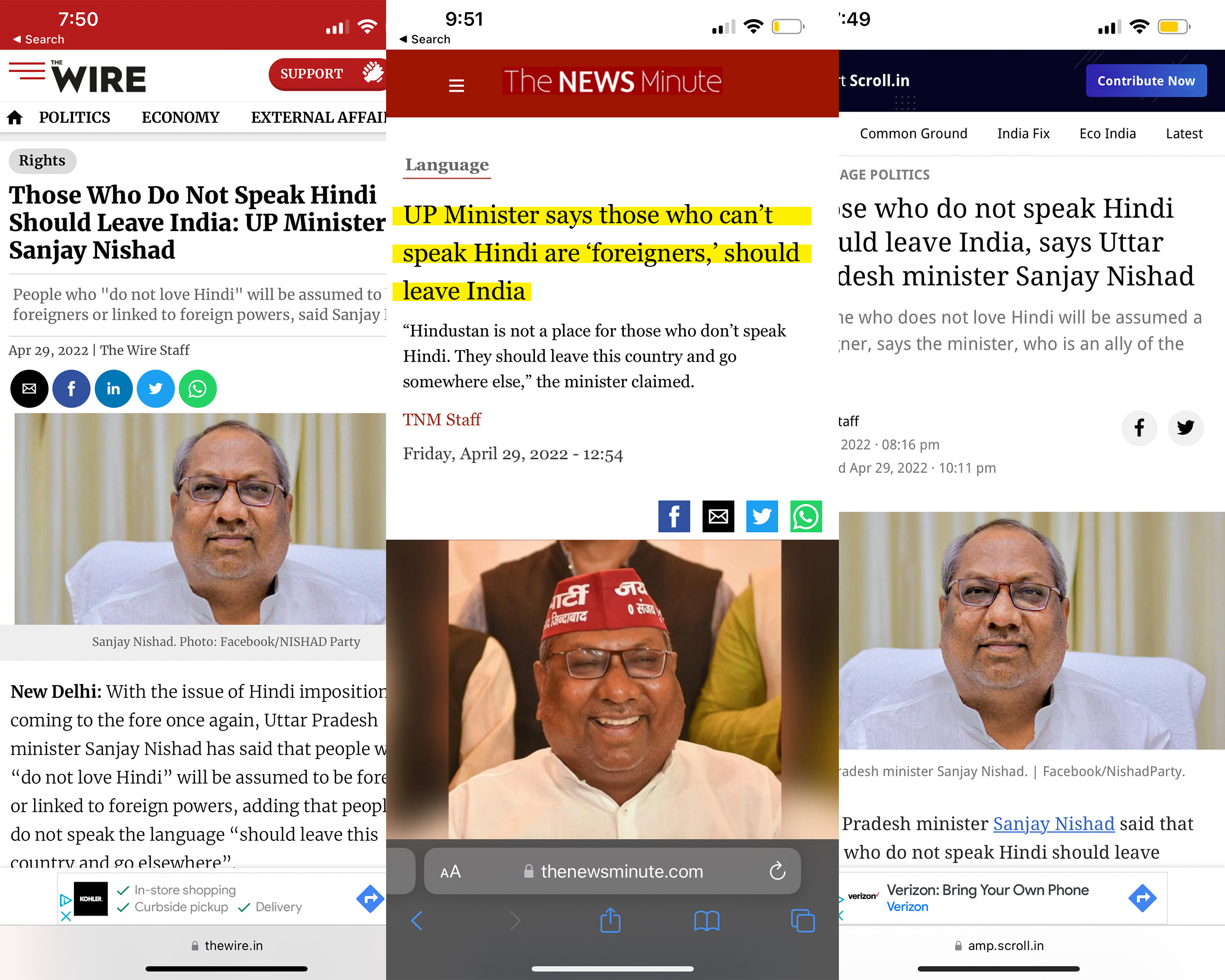Open Safari tabs overview icon
1225x980 pixels.
pos(802,921)
